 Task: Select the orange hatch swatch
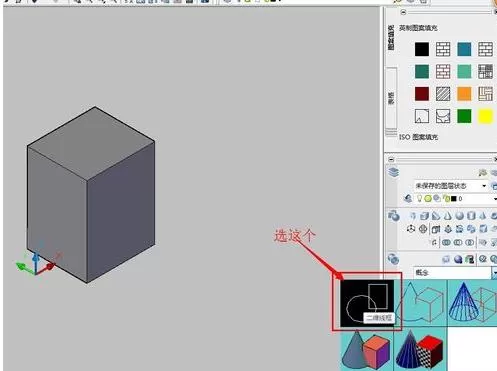coord(464,94)
